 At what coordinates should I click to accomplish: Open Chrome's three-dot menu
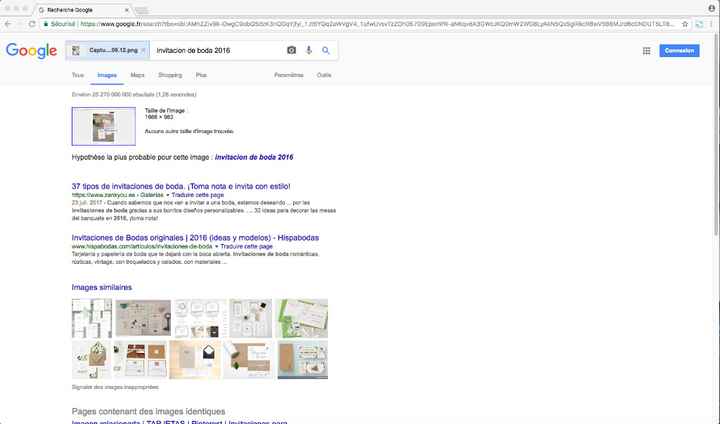(x=711, y=23)
